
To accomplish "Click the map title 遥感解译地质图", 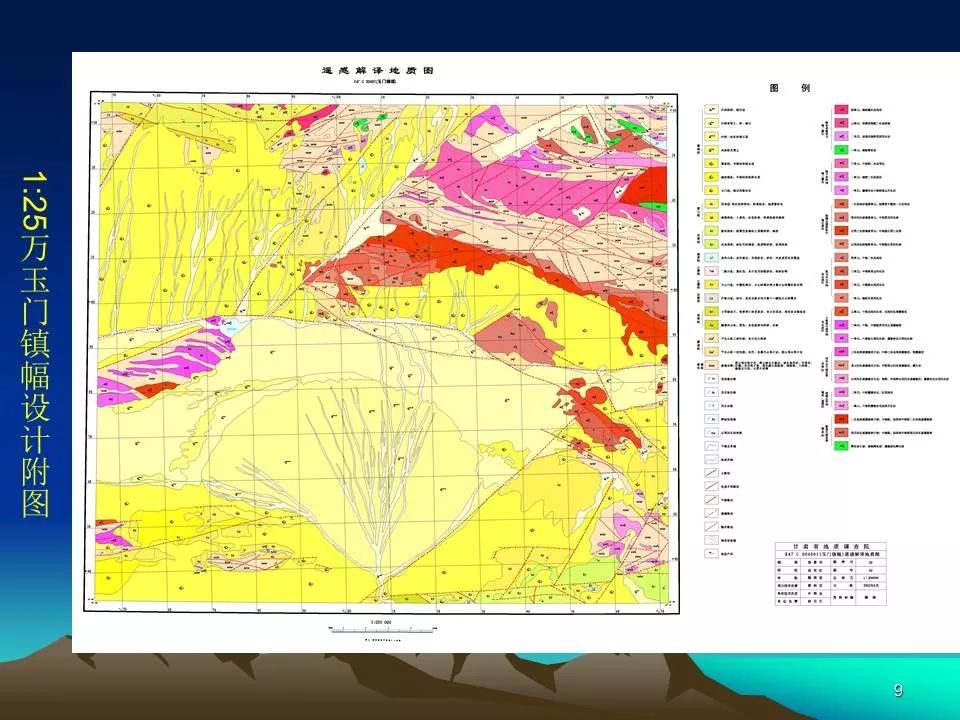I will pos(378,70).
